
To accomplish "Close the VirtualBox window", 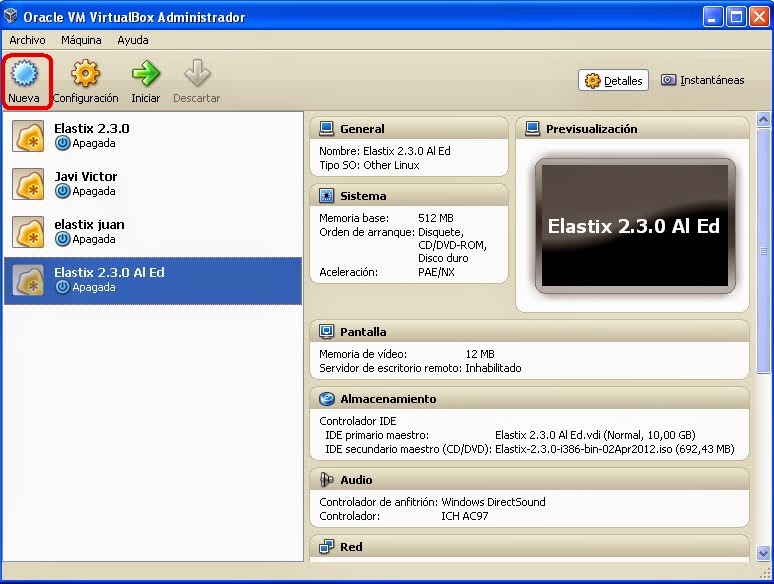I will 759,17.
